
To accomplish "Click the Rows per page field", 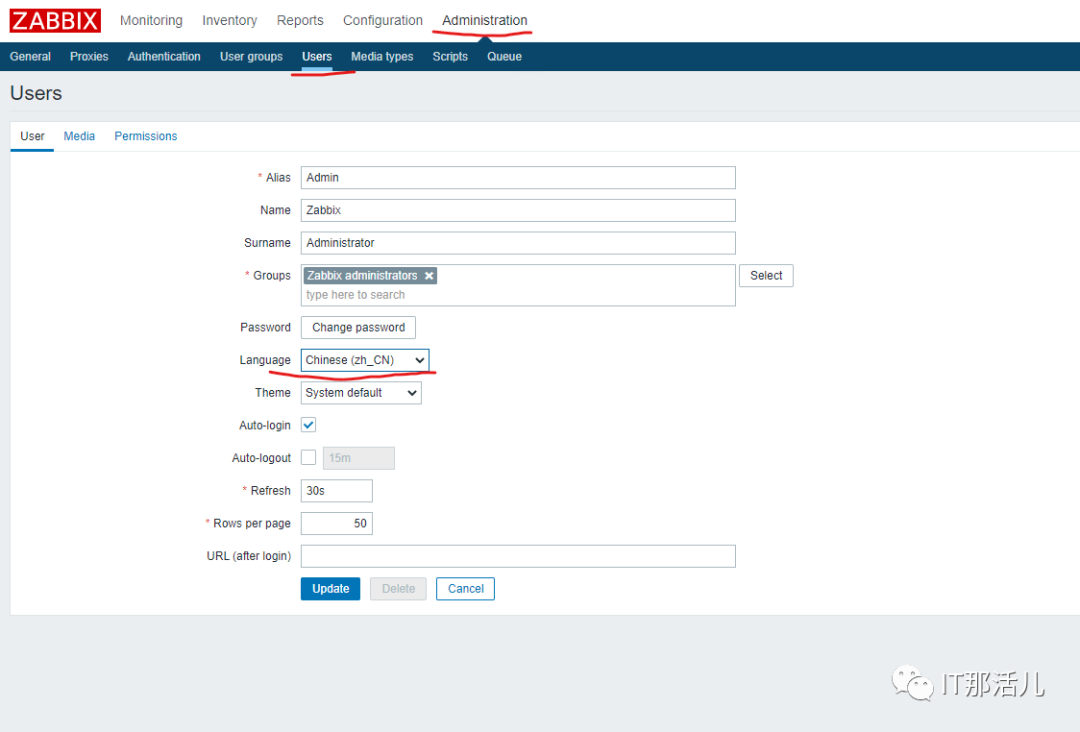I will 337,523.
